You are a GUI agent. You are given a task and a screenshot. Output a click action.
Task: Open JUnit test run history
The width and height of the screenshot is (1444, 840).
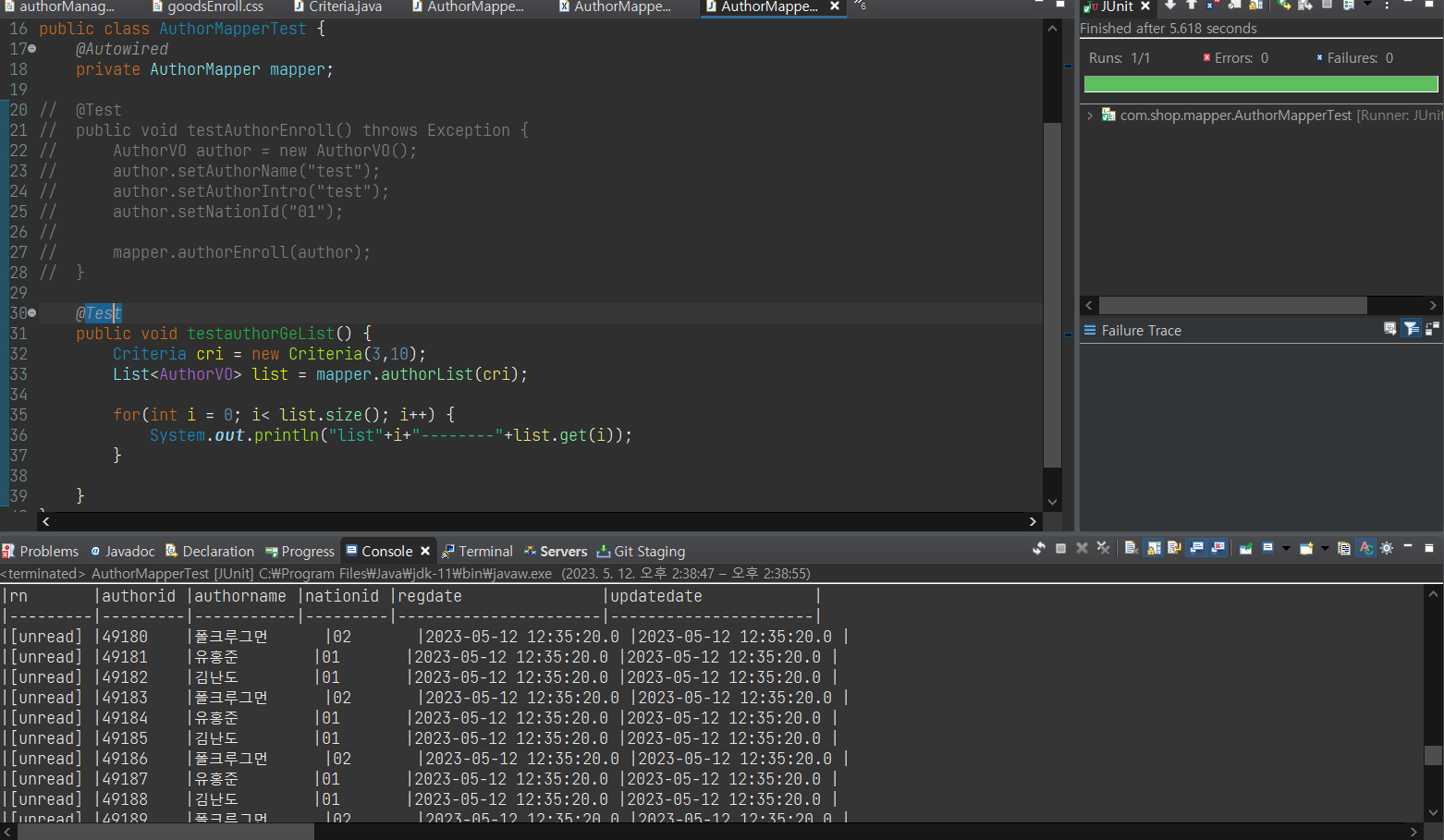tap(1349, 6)
